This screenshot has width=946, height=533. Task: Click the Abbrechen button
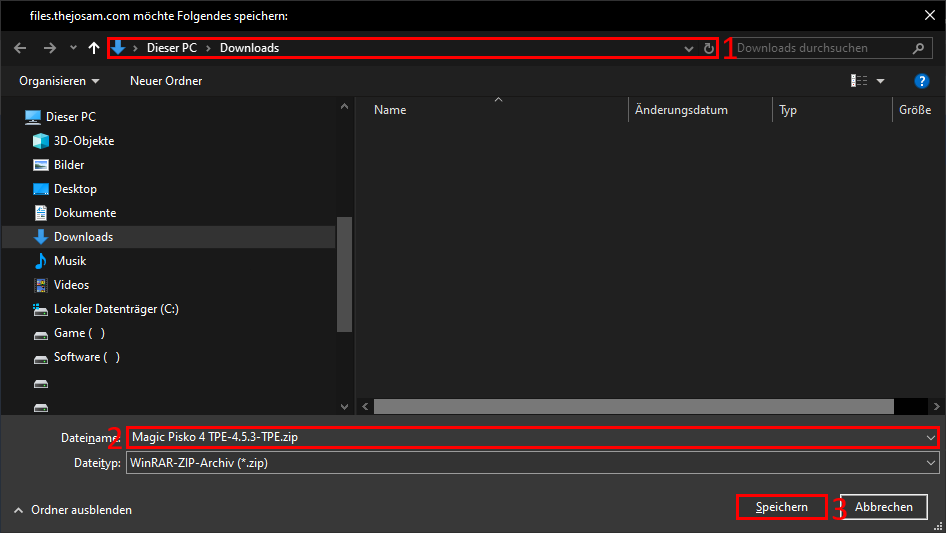tap(884, 507)
